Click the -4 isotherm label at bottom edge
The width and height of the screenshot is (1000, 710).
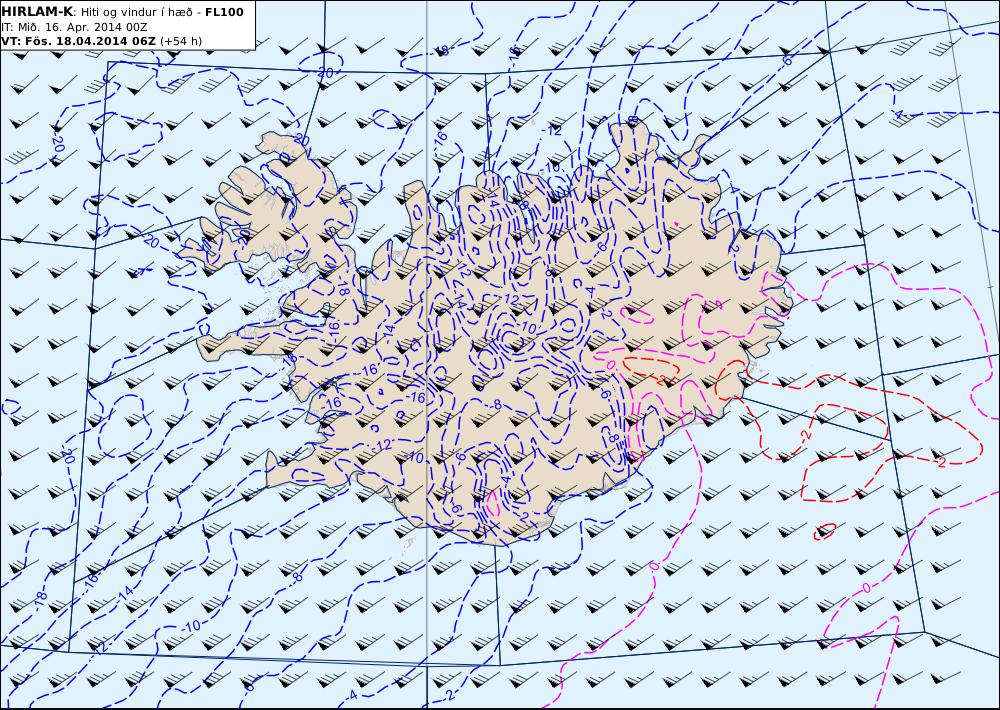[x=350, y=695]
